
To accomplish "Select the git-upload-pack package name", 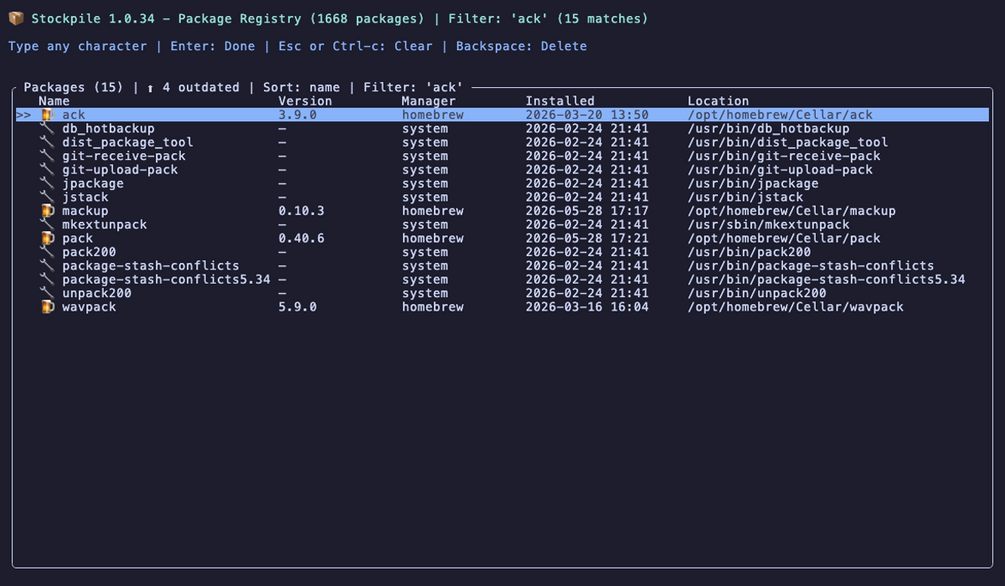I will click(120, 170).
